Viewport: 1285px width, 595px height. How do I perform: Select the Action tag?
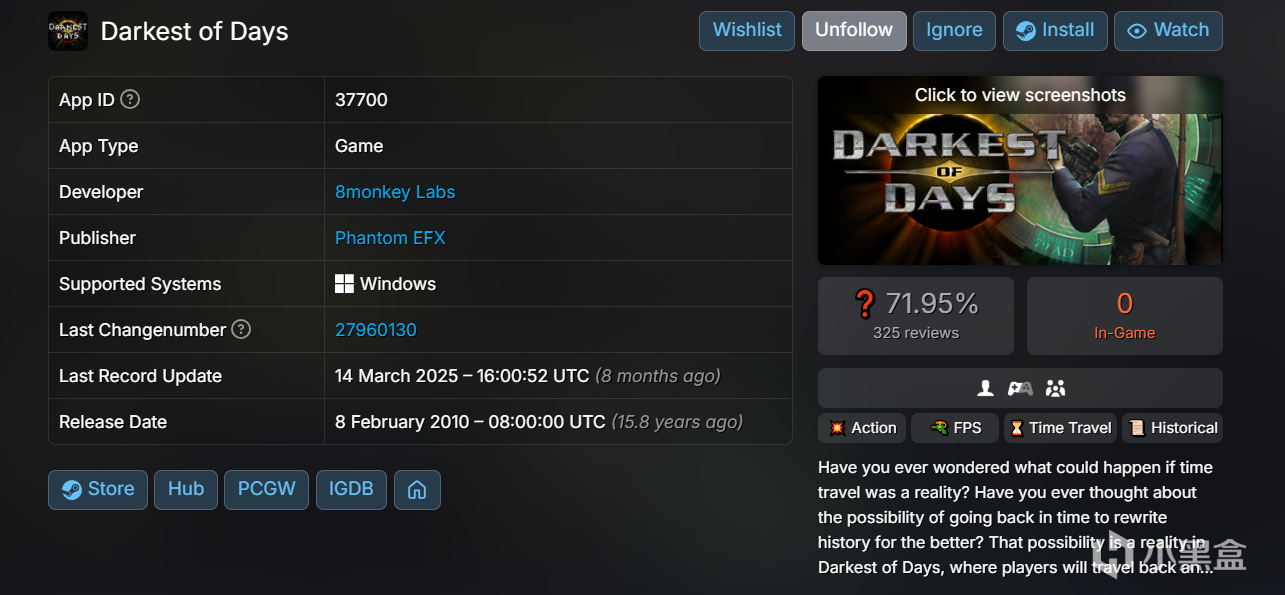pos(862,428)
